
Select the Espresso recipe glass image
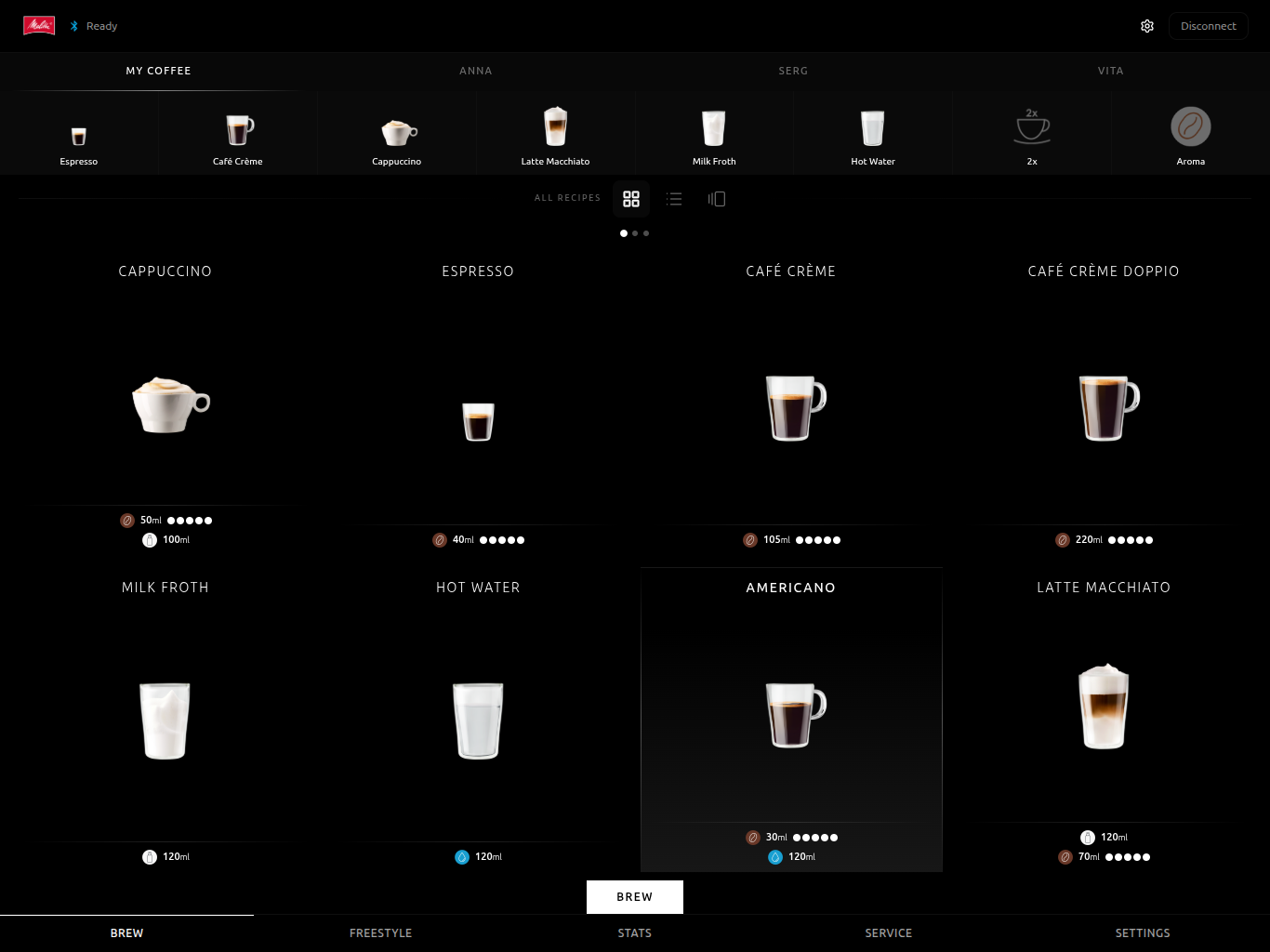[479, 421]
